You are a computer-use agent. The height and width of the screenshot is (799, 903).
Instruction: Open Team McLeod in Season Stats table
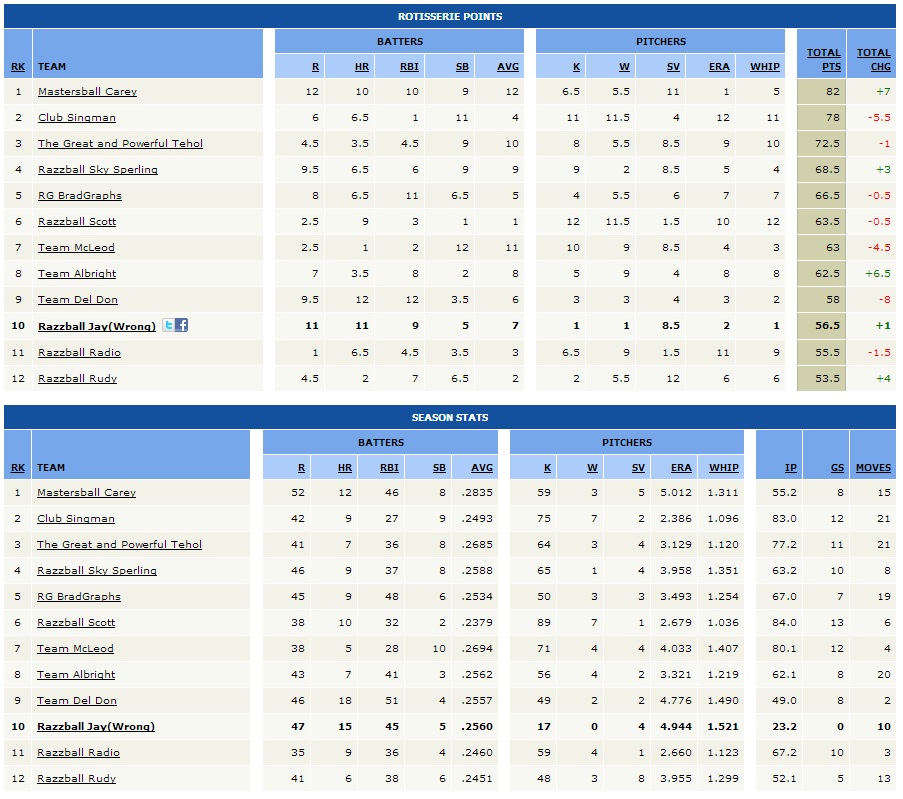(75, 649)
